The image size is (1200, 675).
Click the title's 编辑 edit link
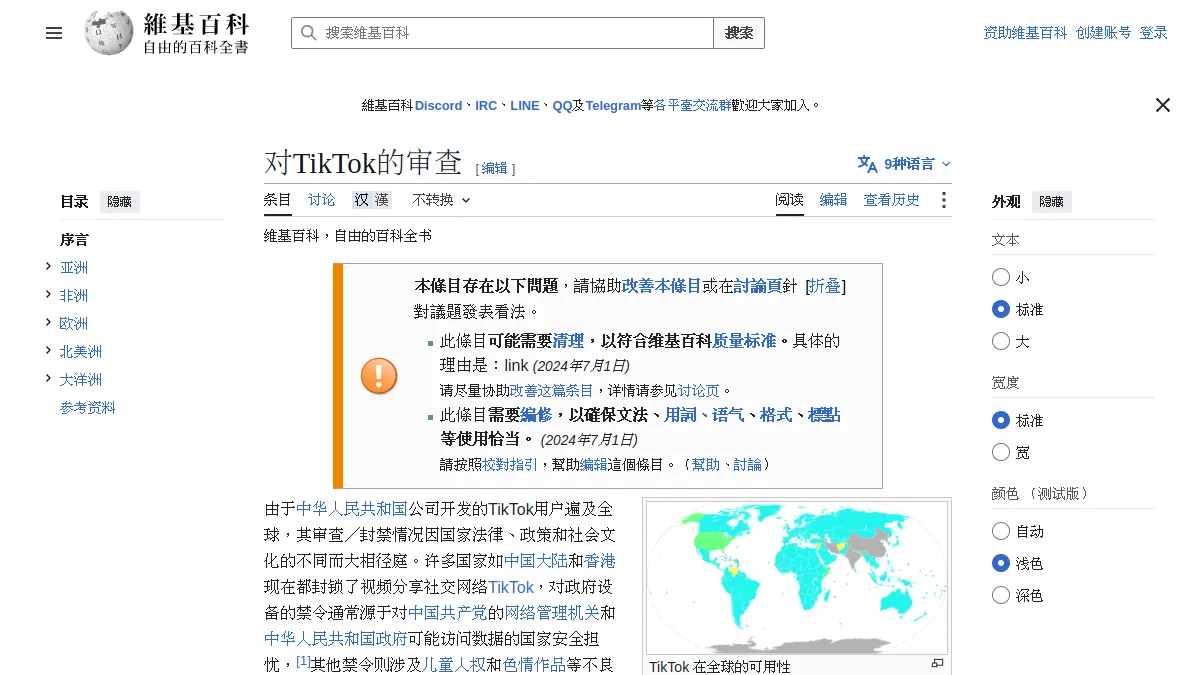pyautogui.click(x=494, y=169)
